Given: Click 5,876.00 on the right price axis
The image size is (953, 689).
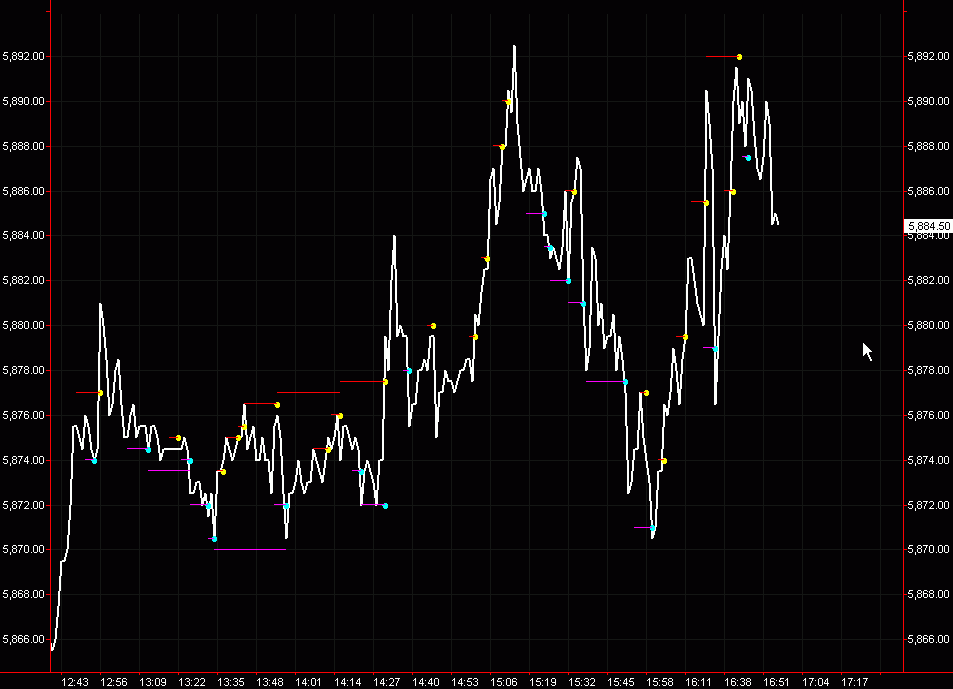Looking at the screenshot, I should (x=928, y=416).
